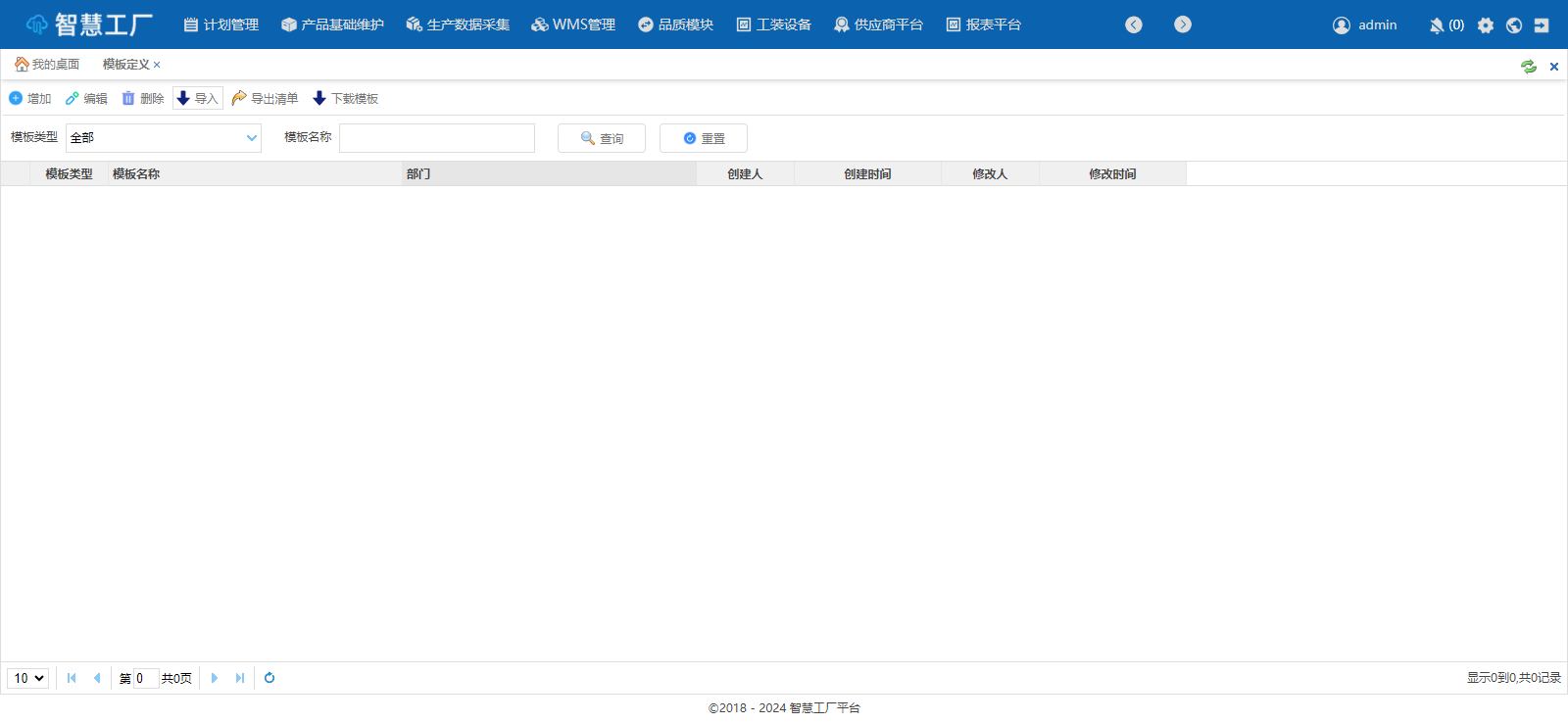The height and width of the screenshot is (724, 1568).
Task: Open the page size selector
Action: [28, 678]
